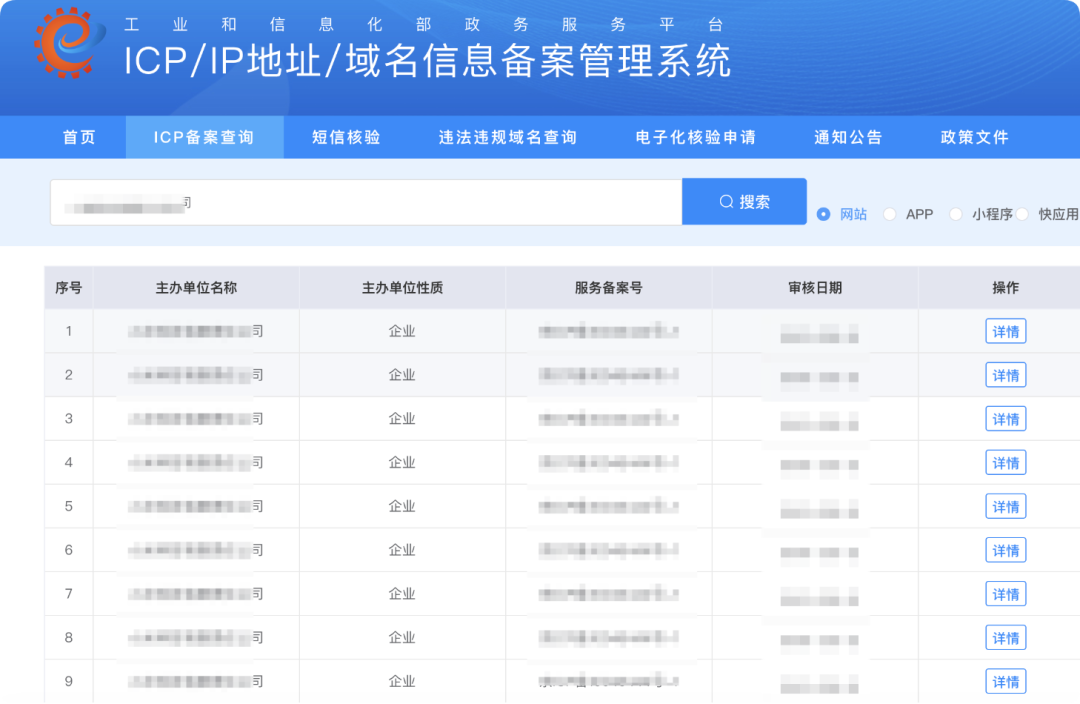Open 违法违规域名查询 tab
The image size is (1080, 704).
(508, 137)
